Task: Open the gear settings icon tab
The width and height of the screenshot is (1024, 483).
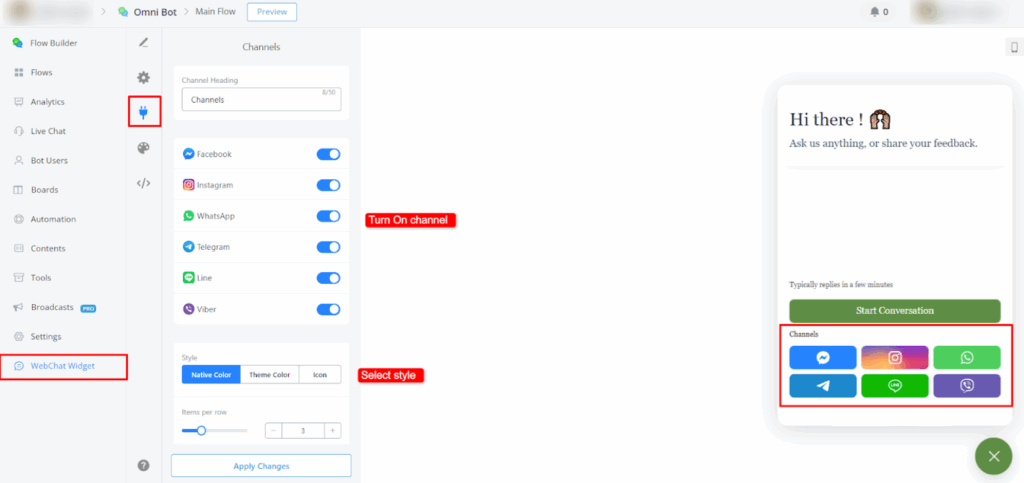Action: (143, 77)
